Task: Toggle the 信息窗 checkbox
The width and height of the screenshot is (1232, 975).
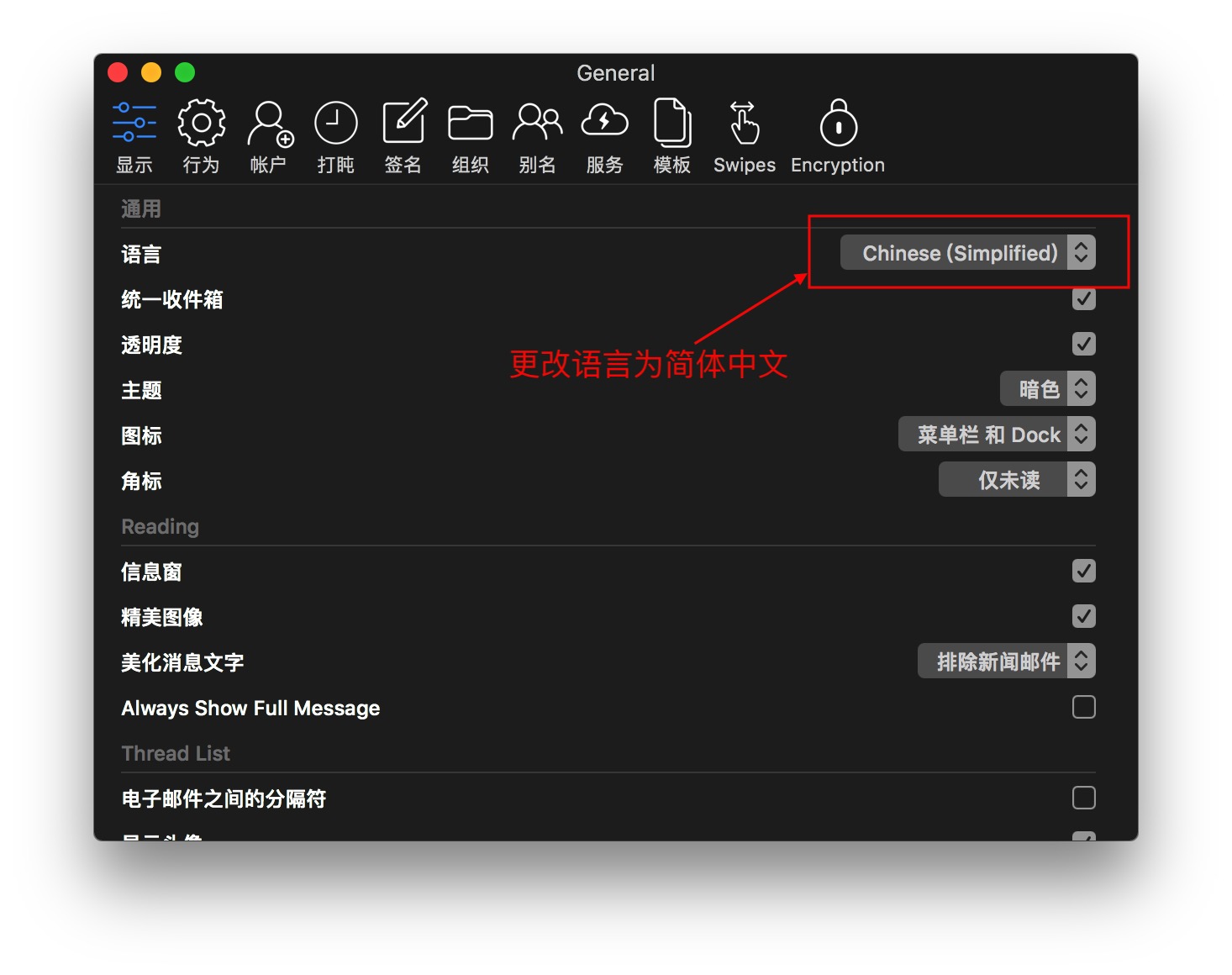Action: (x=1084, y=571)
